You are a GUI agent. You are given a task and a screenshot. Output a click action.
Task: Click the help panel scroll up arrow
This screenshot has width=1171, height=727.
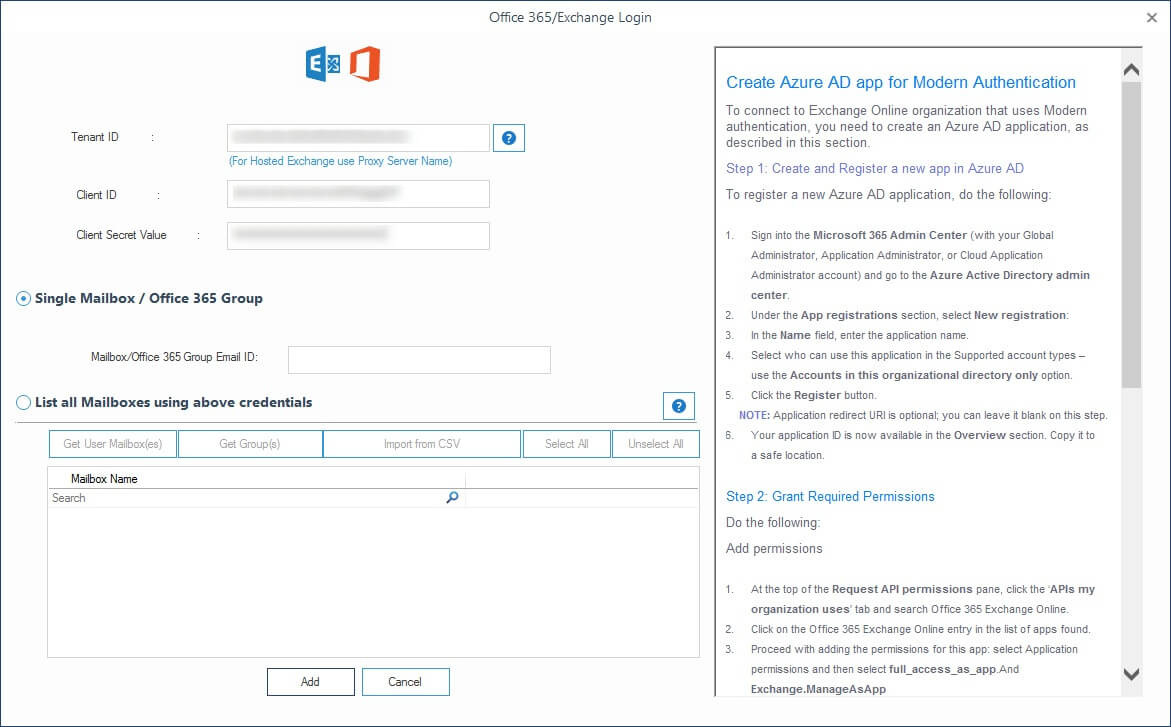1131,70
